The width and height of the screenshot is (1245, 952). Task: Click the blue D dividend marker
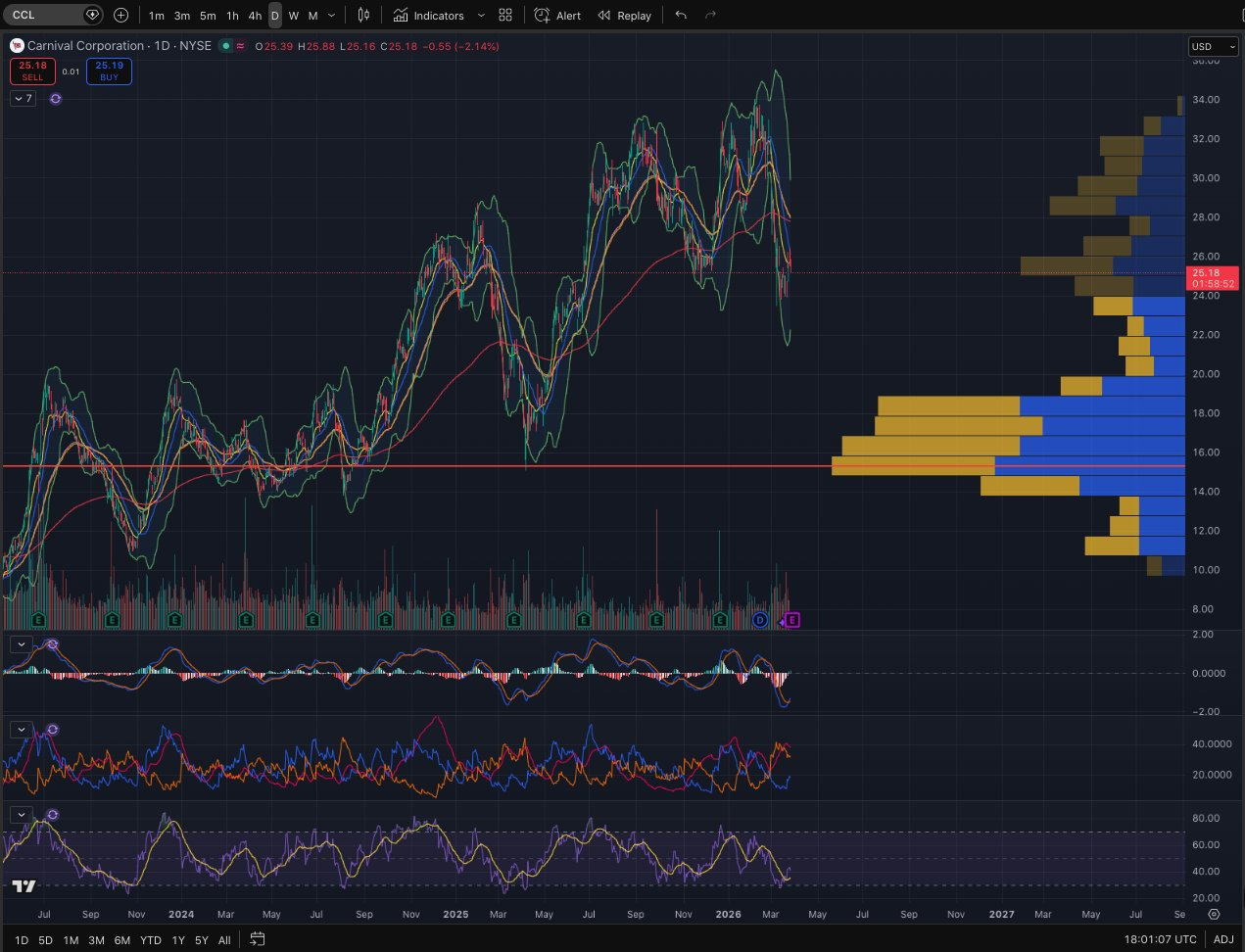click(759, 620)
